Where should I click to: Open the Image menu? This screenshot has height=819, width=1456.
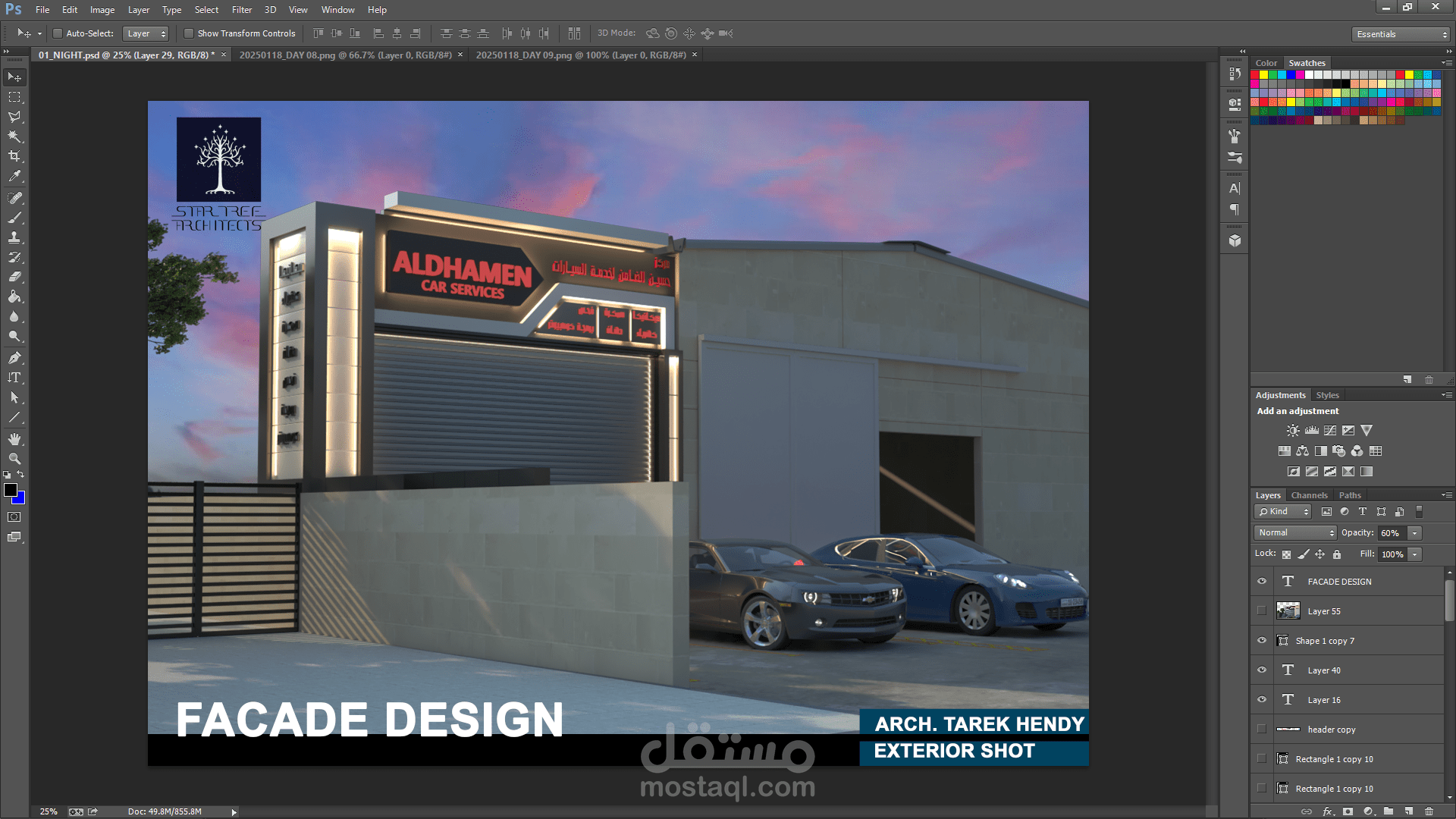[102, 10]
